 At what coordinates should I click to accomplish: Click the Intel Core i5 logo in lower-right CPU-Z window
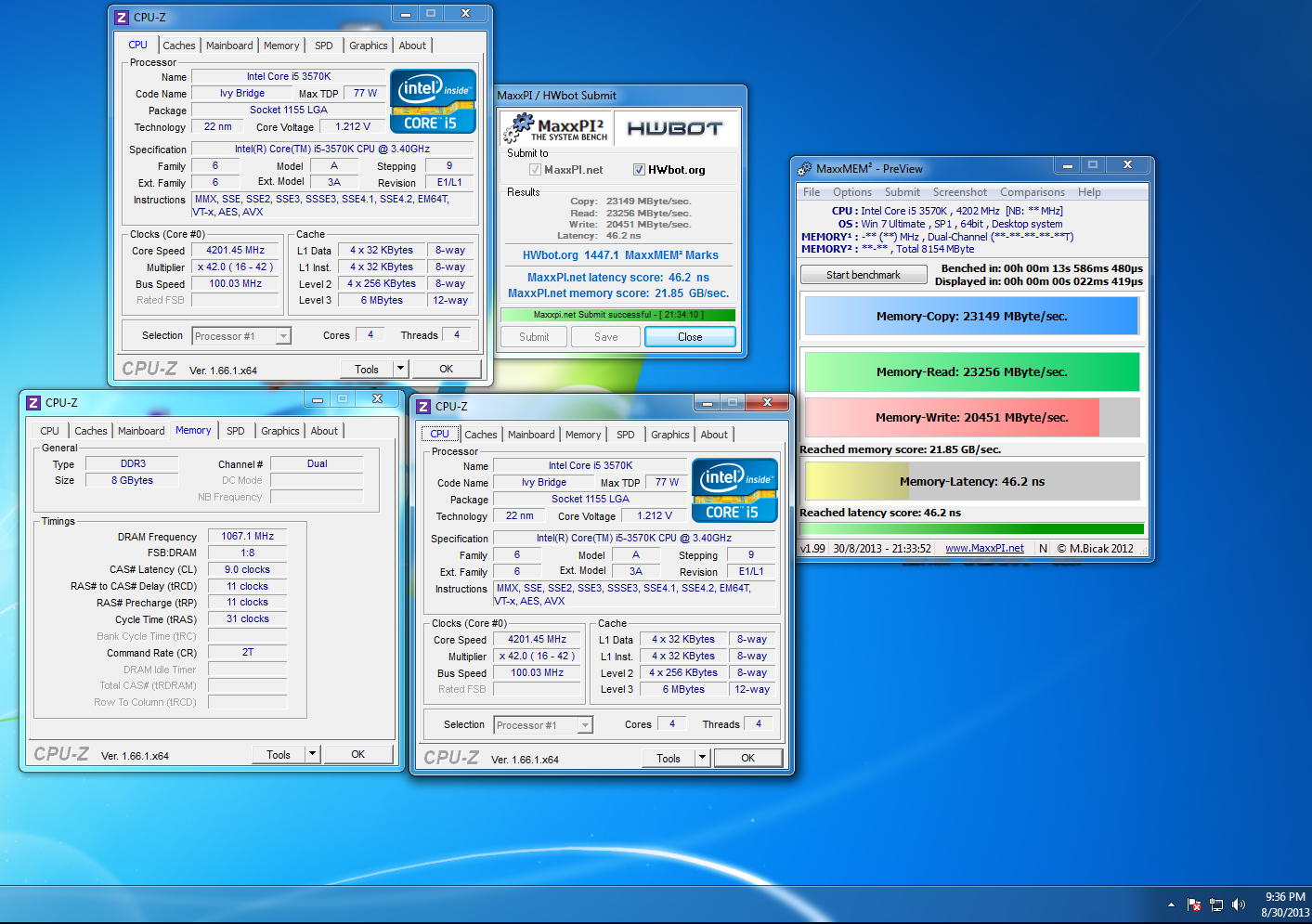pos(734,490)
